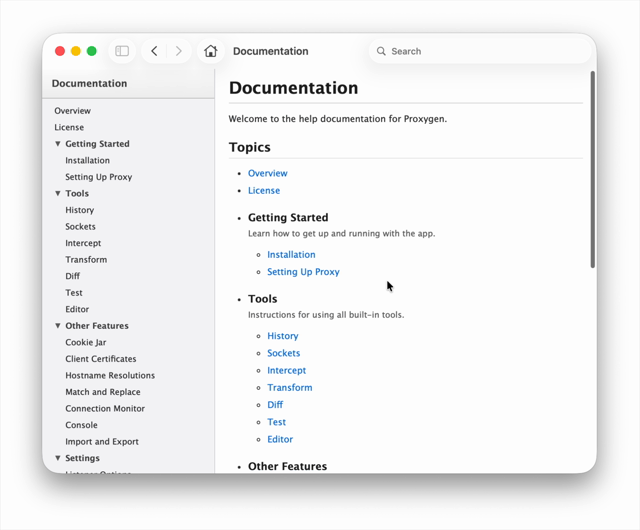Open Client Certificates in the sidebar
640x530 pixels.
pos(101,359)
